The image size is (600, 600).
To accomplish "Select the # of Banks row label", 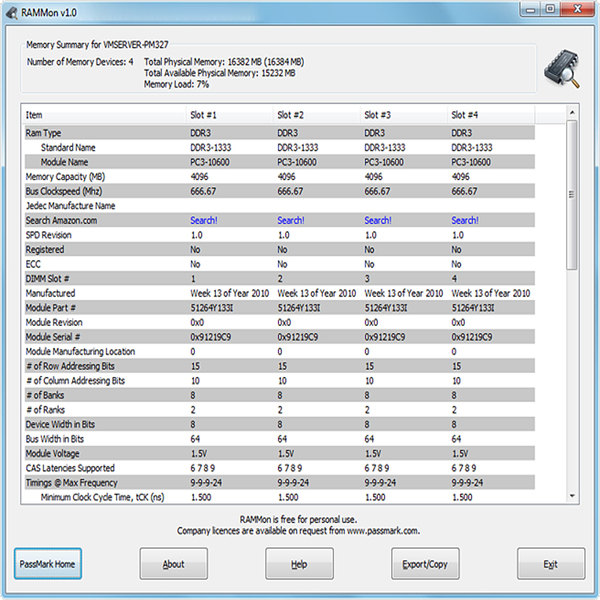I will (45, 395).
